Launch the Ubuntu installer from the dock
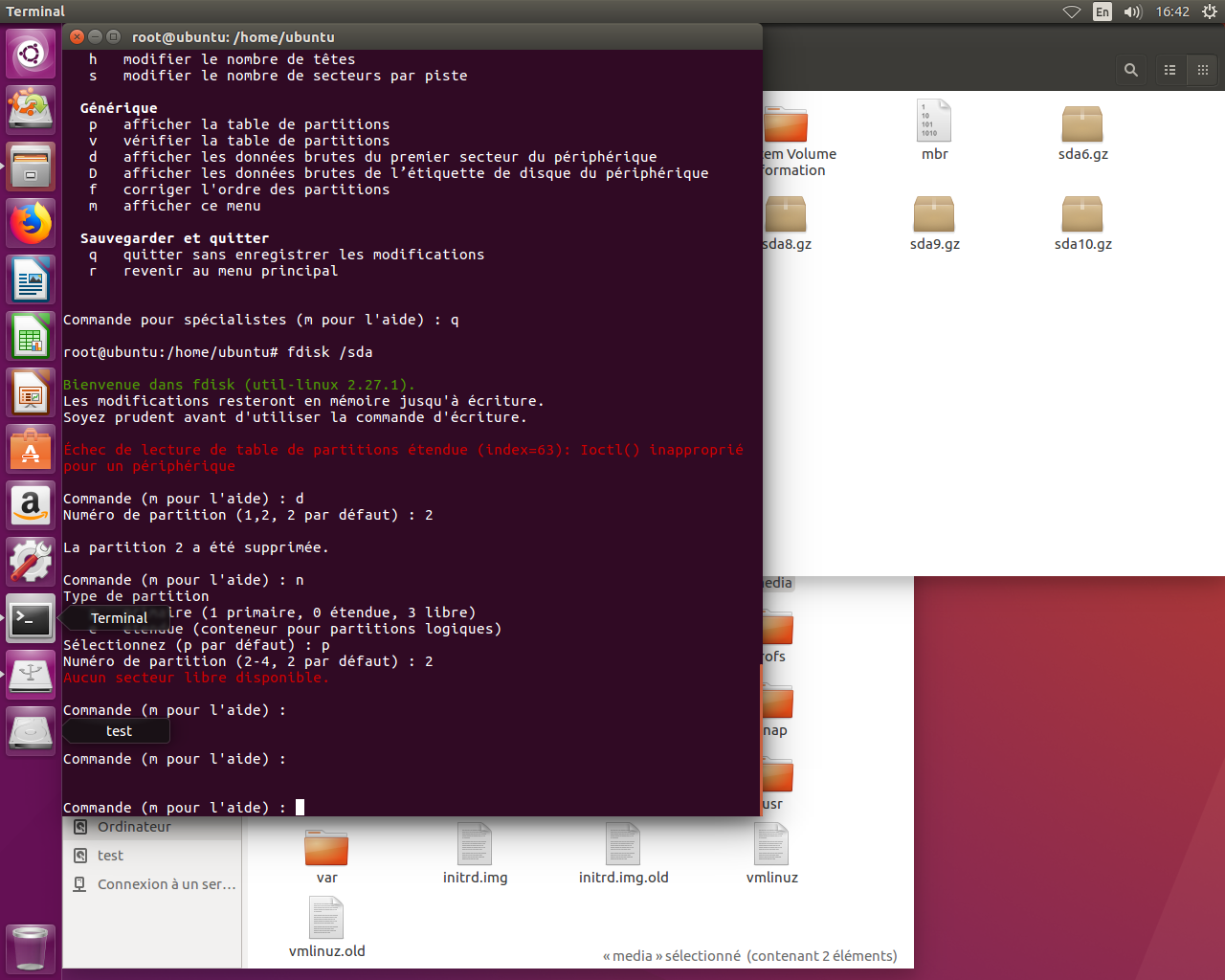 pyautogui.click(x=31, y=110)
